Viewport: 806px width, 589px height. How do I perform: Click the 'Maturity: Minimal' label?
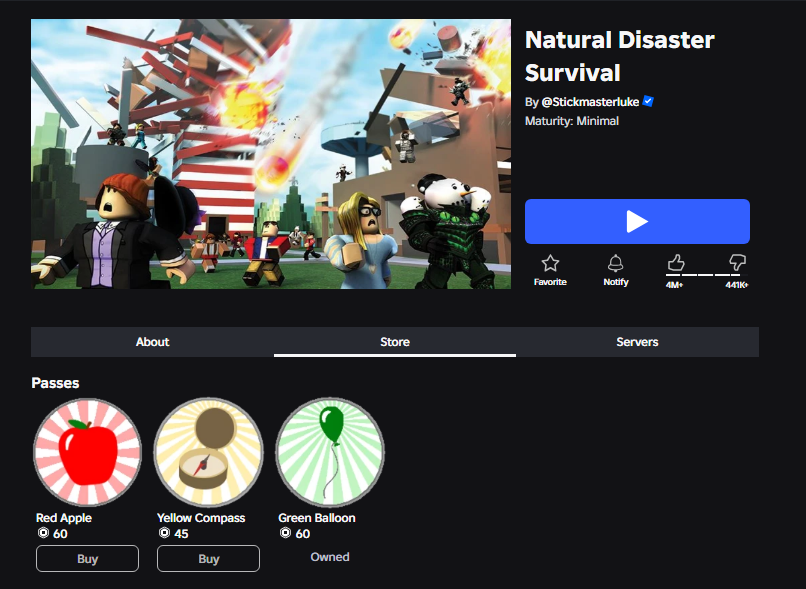point(572,121)
